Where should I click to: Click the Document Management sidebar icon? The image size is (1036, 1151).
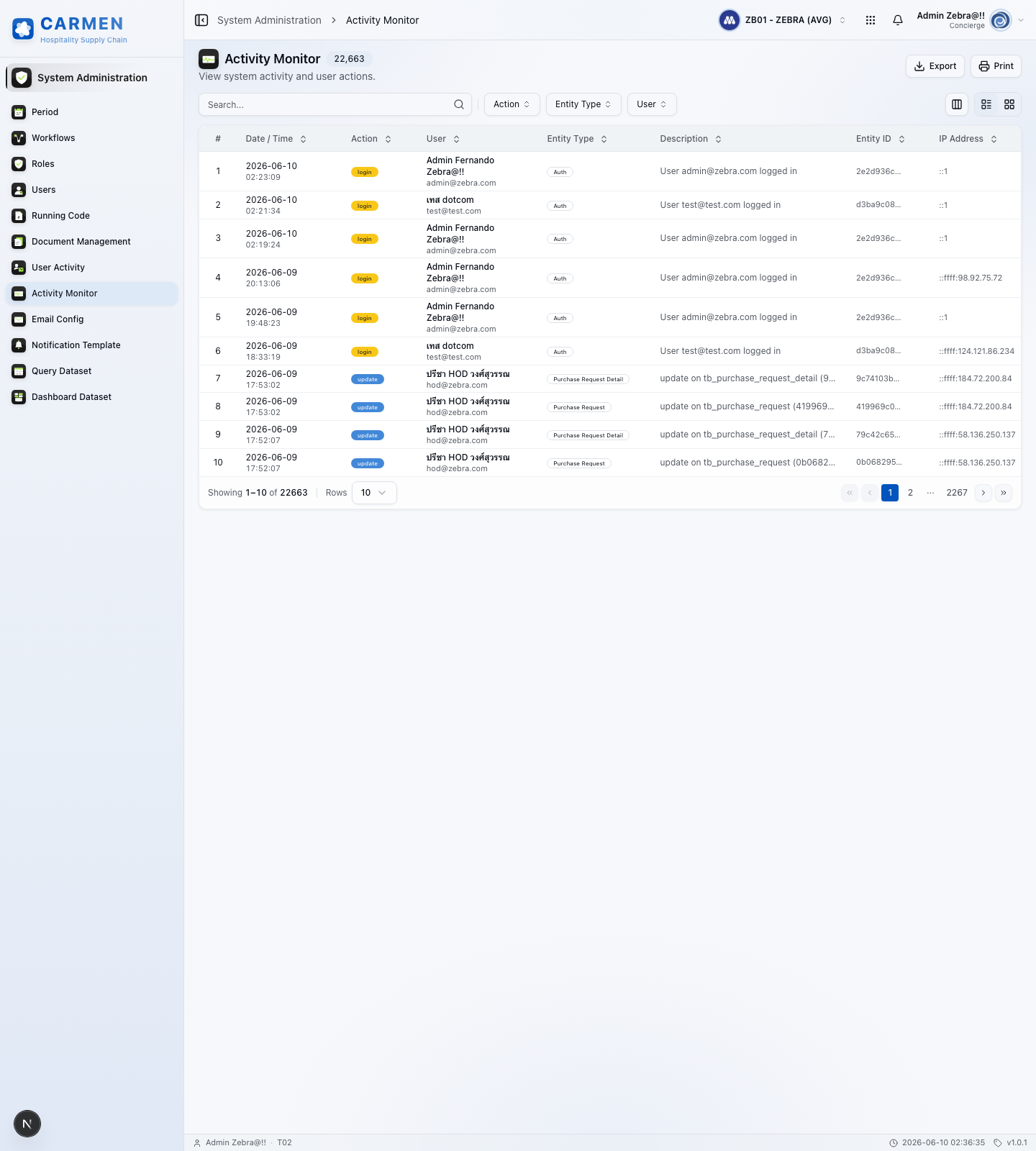pyautogui.click(x=19, y=242)
